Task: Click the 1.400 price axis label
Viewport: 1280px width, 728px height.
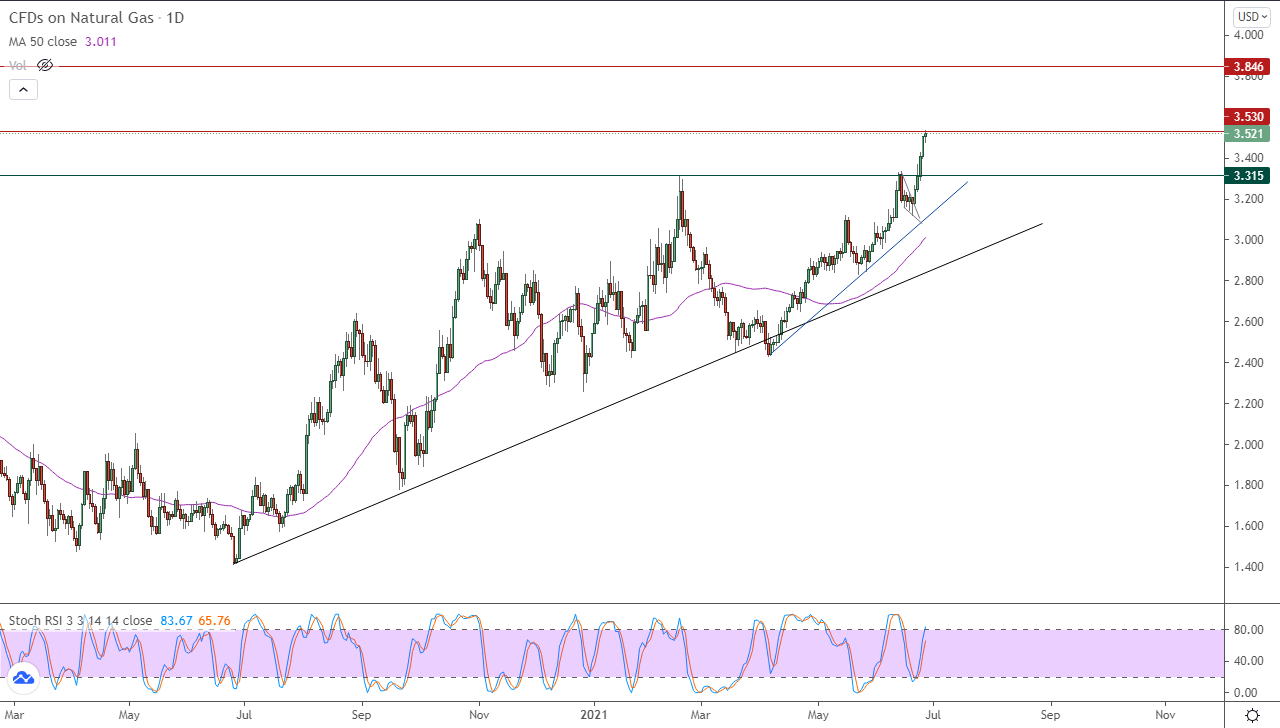Action: coord(1250,567)
